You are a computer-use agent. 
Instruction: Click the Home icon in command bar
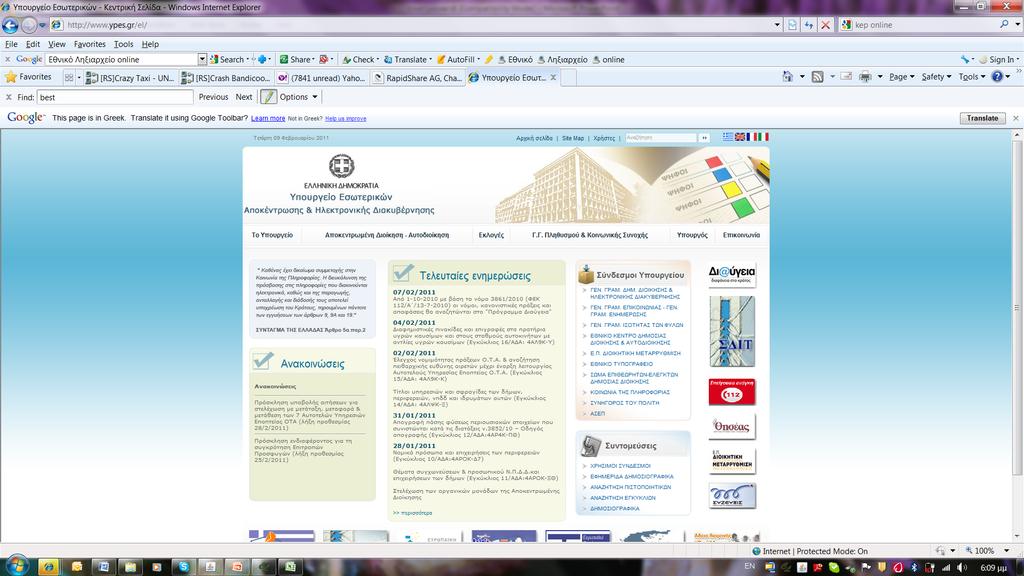788,77
